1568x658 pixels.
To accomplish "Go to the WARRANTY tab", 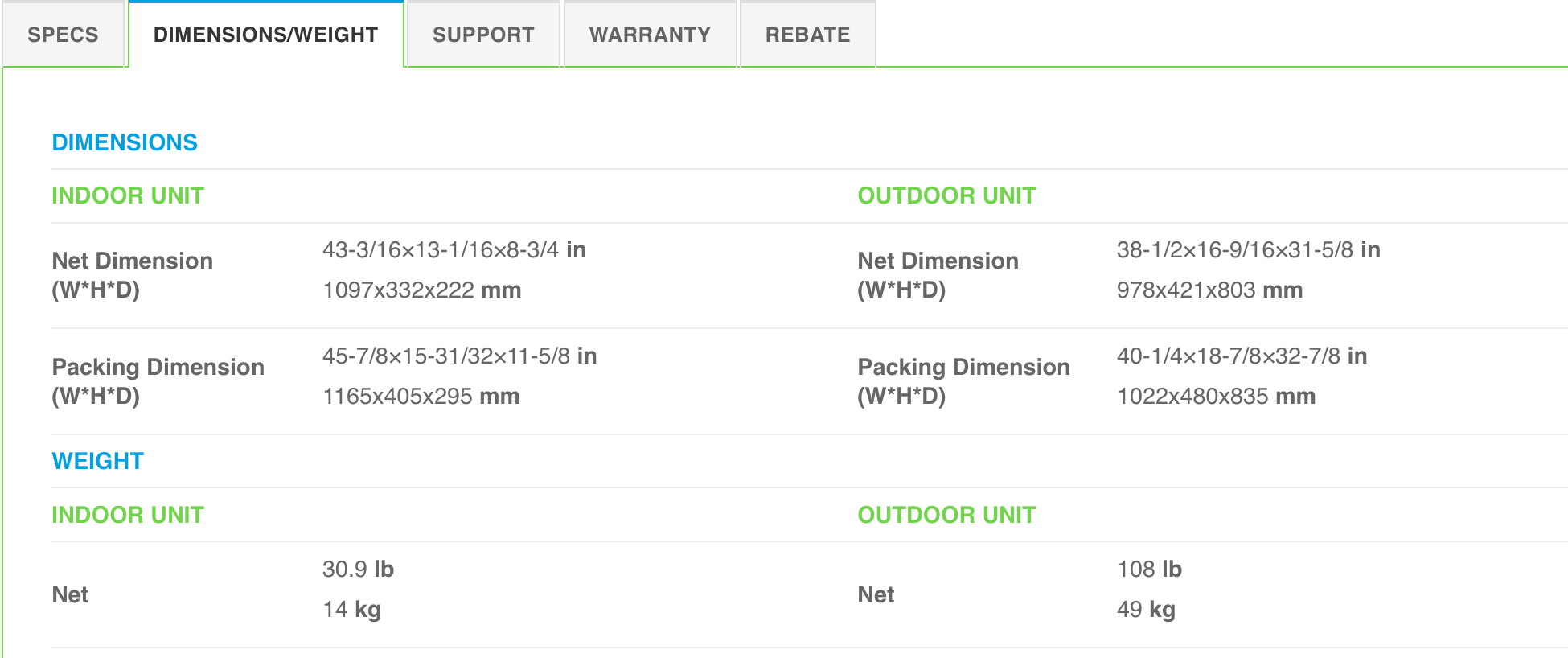I will 650,35.
